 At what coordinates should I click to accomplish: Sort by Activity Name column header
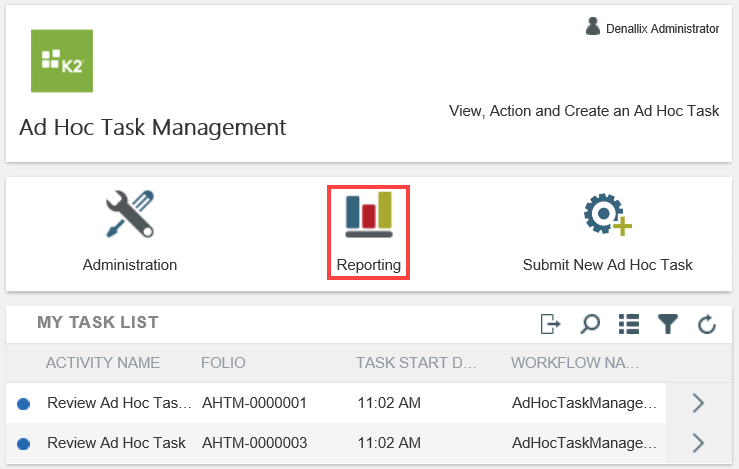tap(102, 362)
